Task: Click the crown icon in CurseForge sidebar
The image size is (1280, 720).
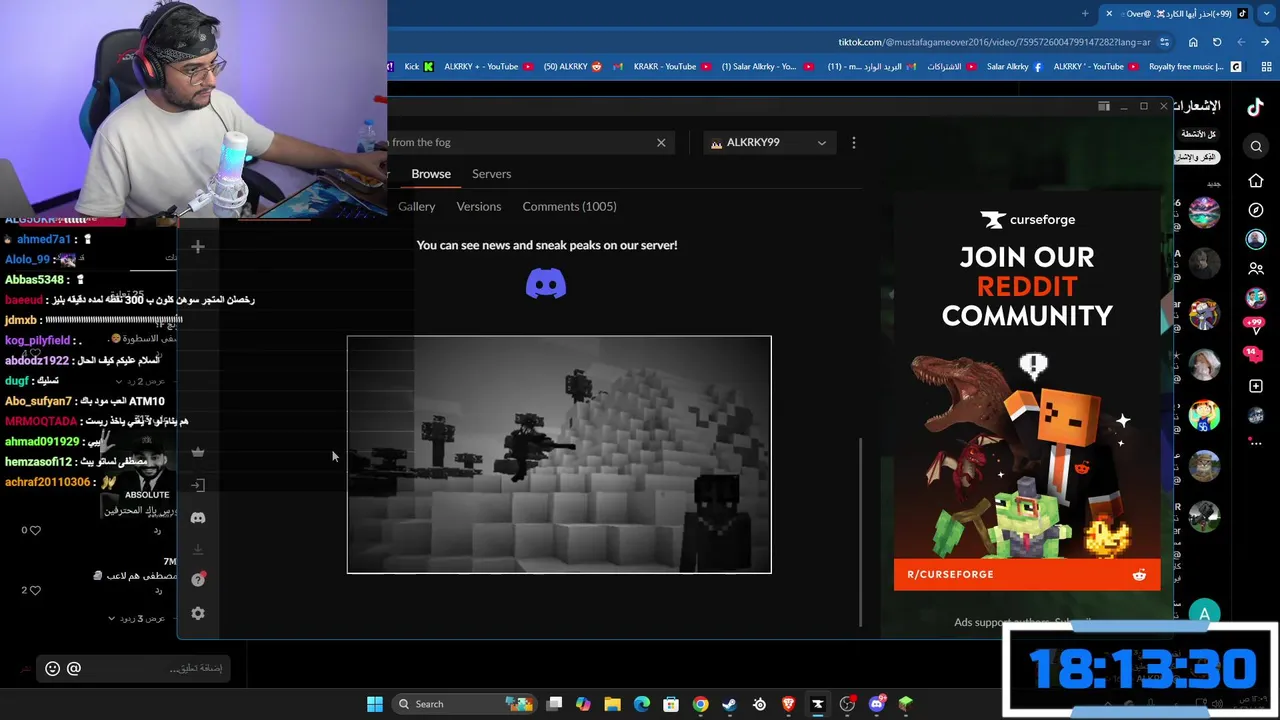Action: click(198, 452)
